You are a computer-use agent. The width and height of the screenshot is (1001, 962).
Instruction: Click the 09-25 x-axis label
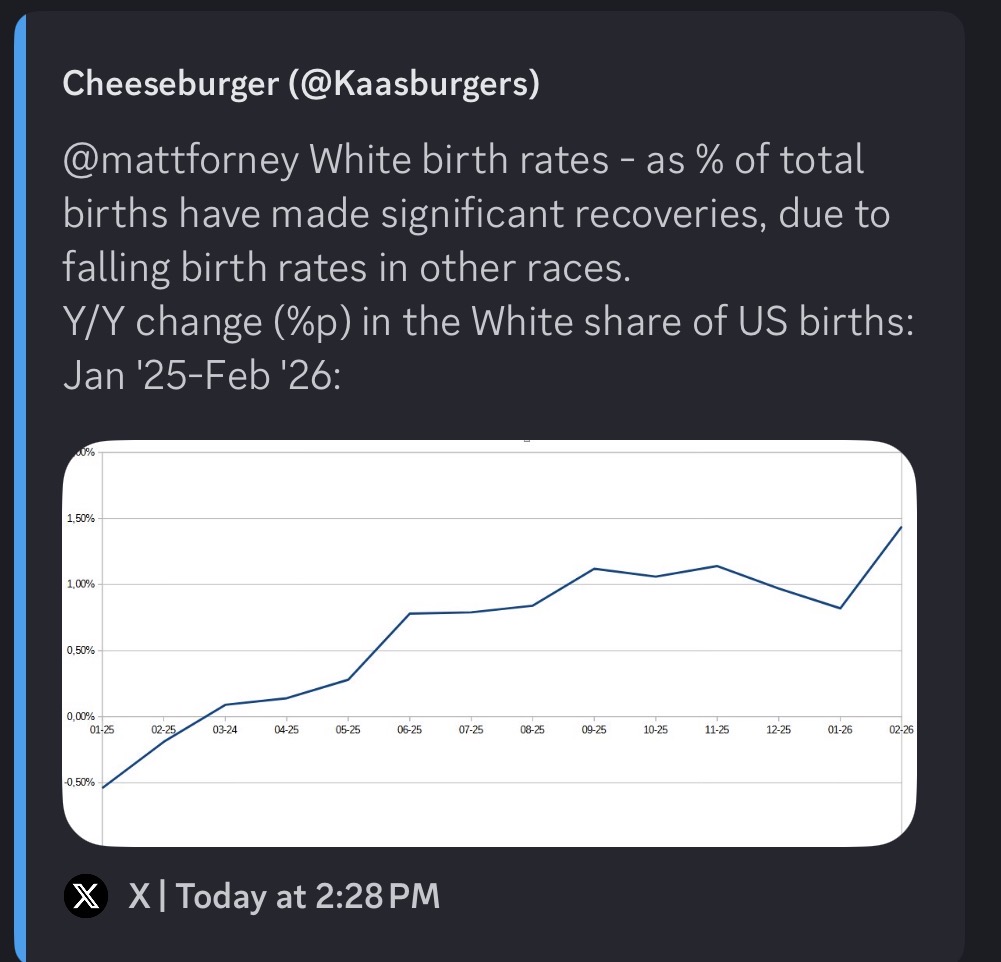coord(594,730)
